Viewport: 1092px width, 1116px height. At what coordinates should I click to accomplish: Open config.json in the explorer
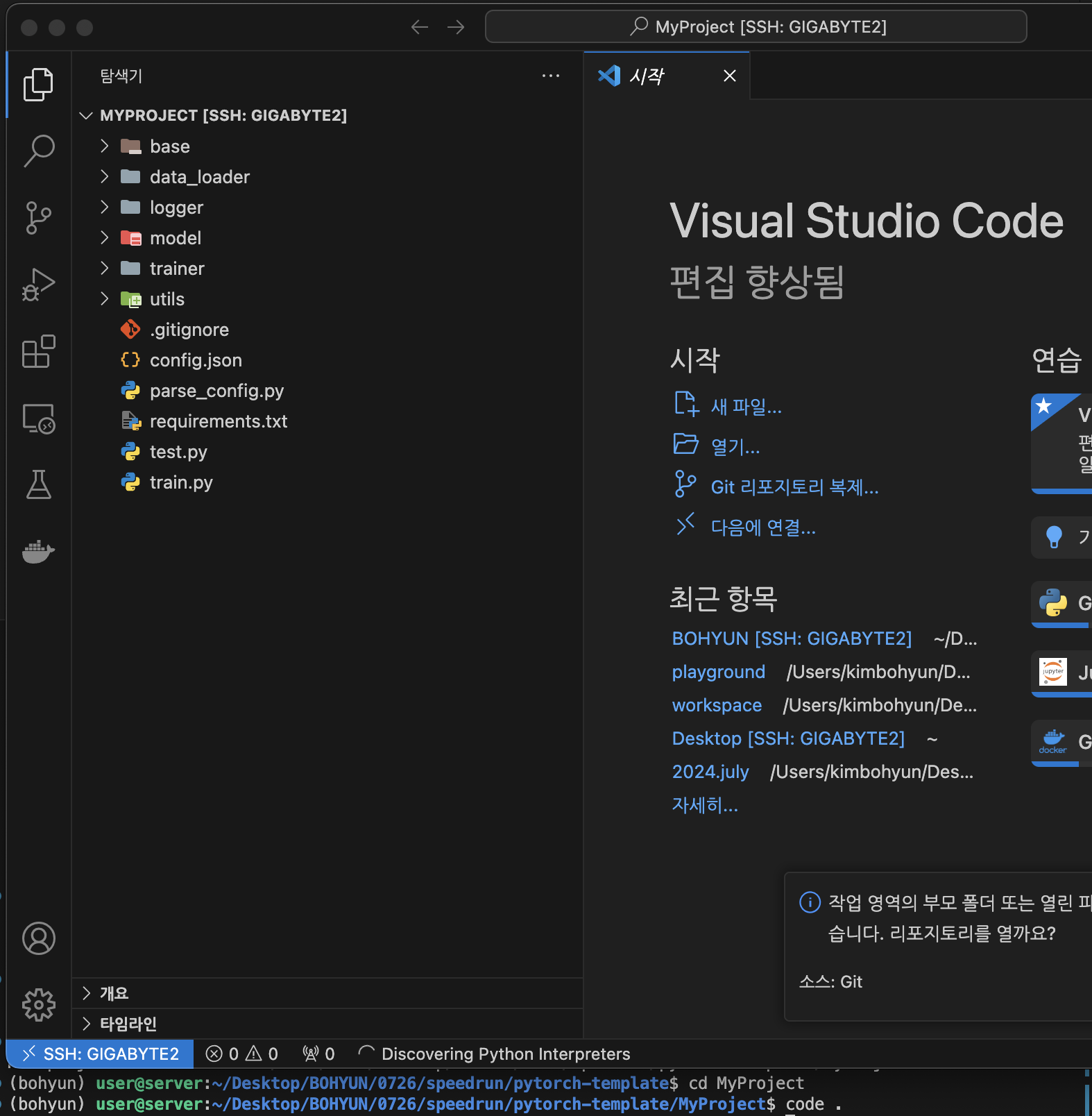[x=327, y=360]
